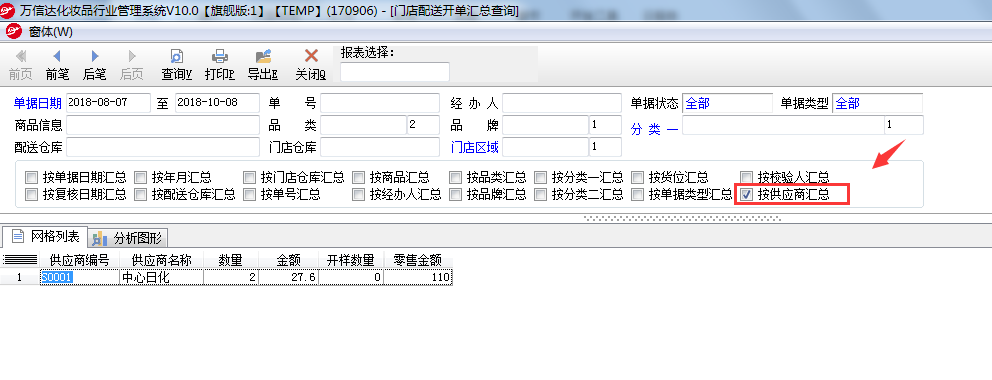The height and width of the screenshot is (380, 992).
Task: Open the 窗体(W) menu
Action: (x=51, y=31)
